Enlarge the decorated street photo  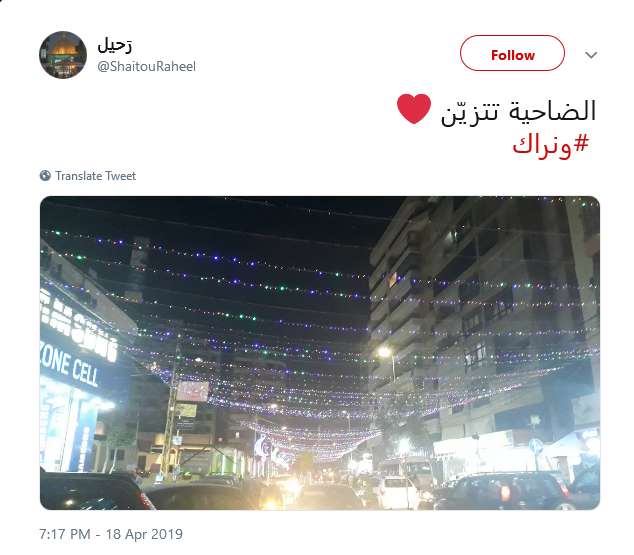point(320,353)
